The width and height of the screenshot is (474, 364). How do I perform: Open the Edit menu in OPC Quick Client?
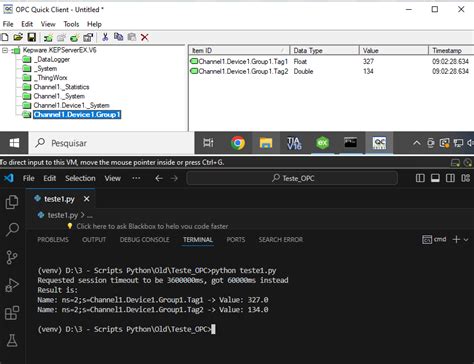coord(27,24)
